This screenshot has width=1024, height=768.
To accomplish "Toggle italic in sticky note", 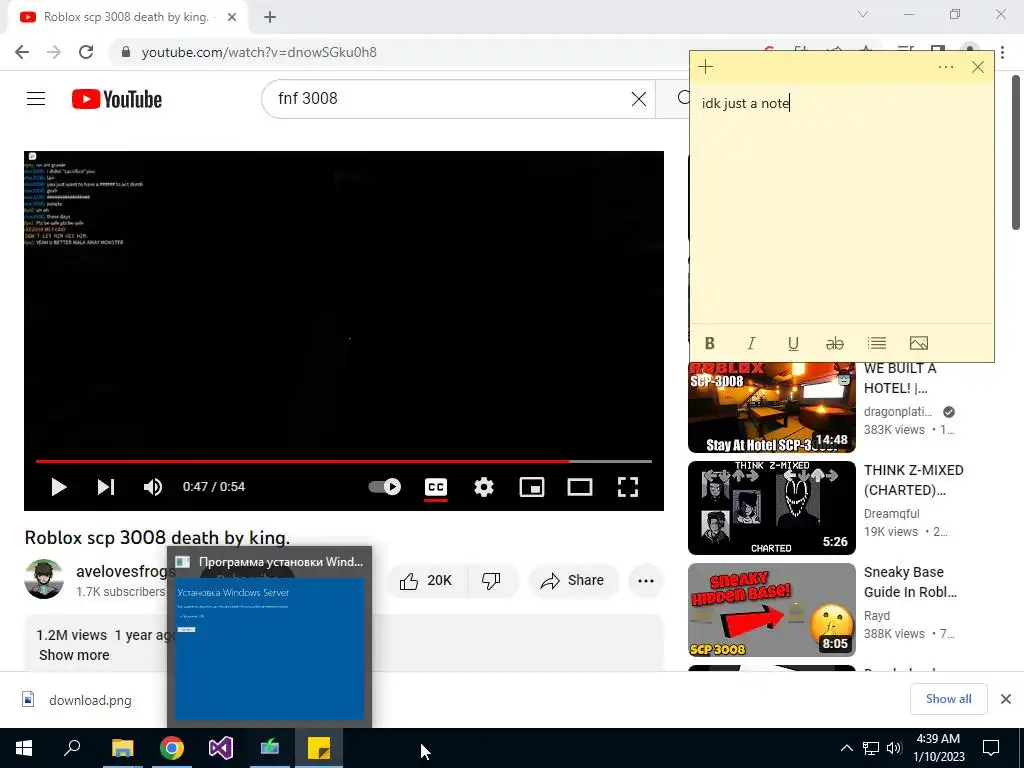I will coord(751,344).
